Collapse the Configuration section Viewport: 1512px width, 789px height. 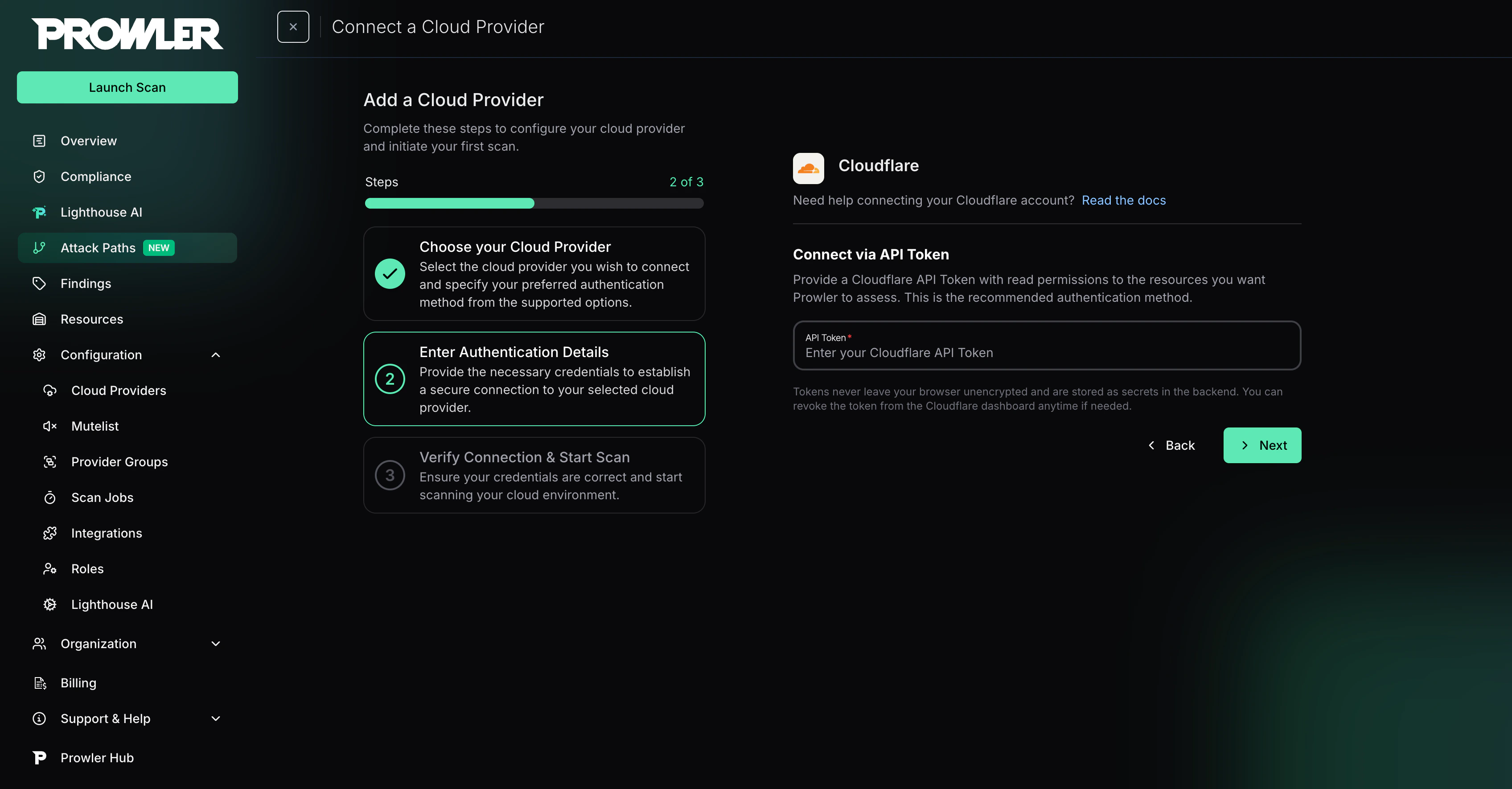[215, 354]
